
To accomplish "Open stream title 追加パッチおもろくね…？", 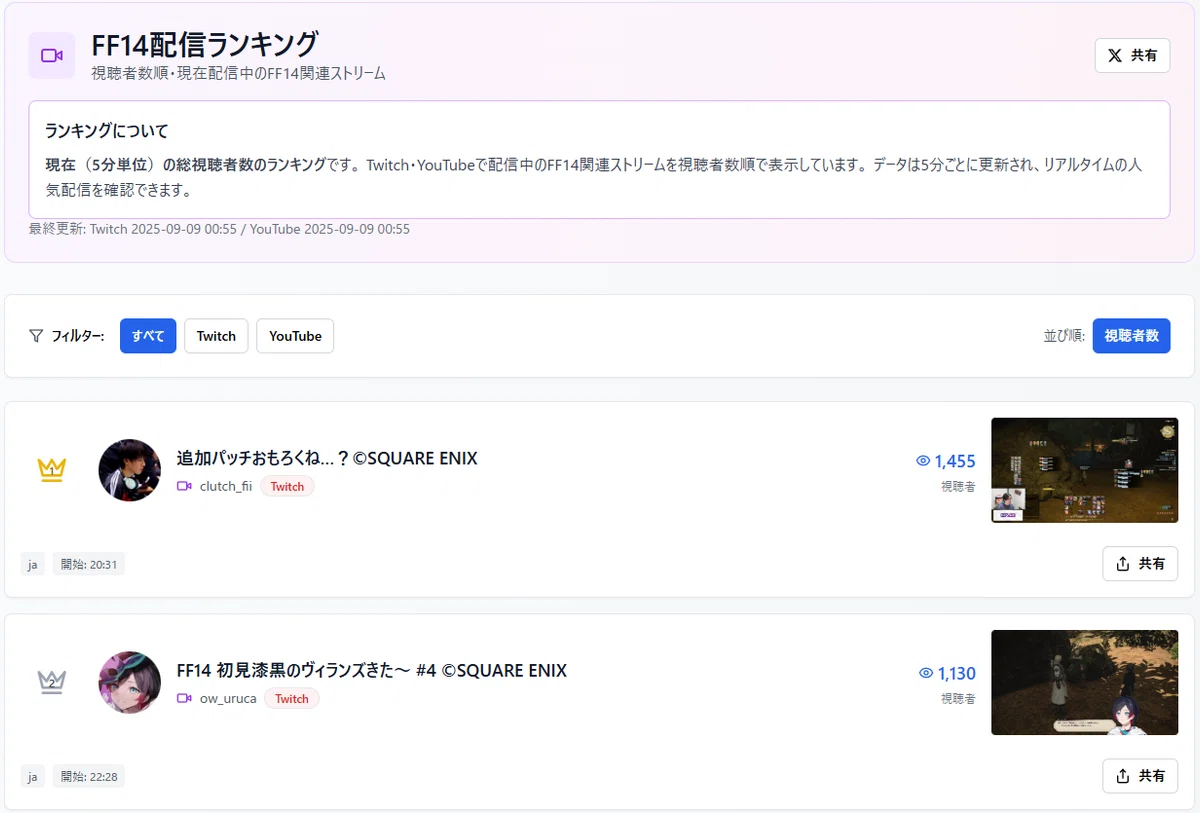I will click(x=327, y=458).
